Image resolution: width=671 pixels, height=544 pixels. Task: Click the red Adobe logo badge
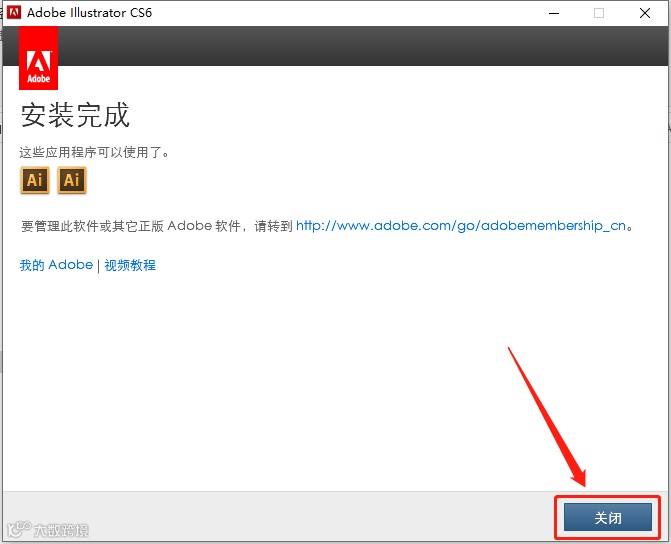[x=39, y=58]
